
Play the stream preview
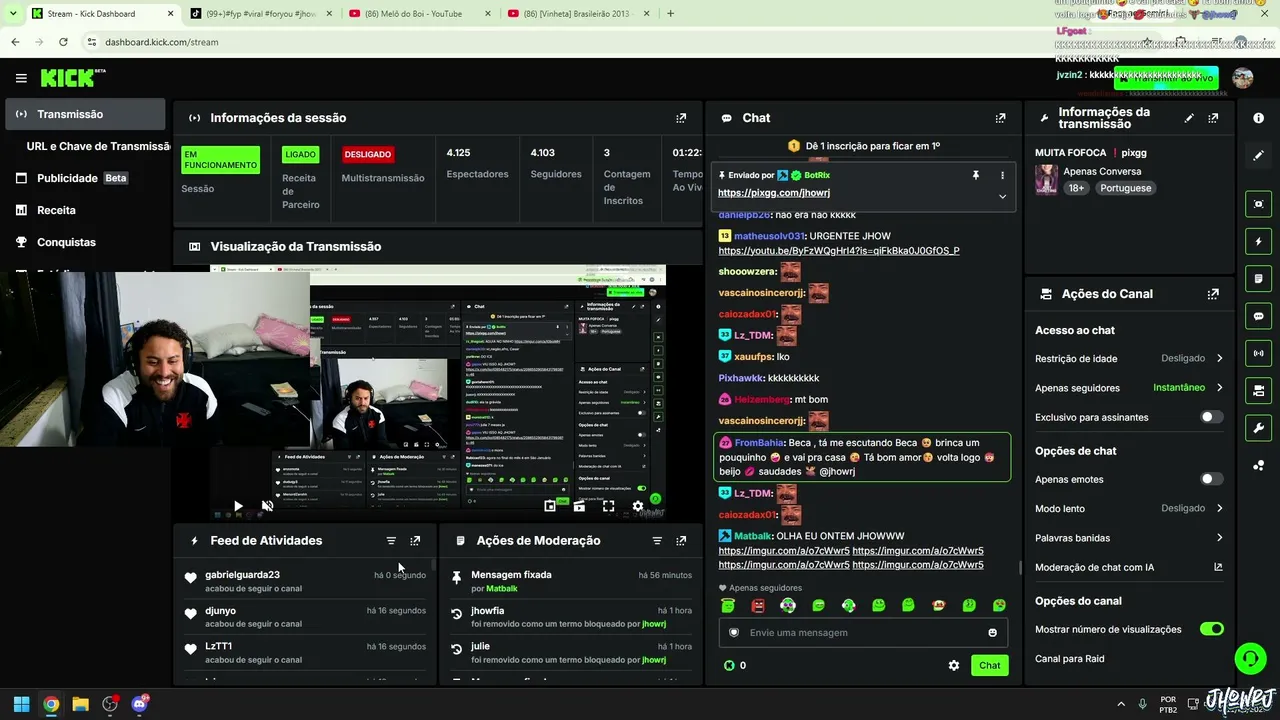coord(238,506)
